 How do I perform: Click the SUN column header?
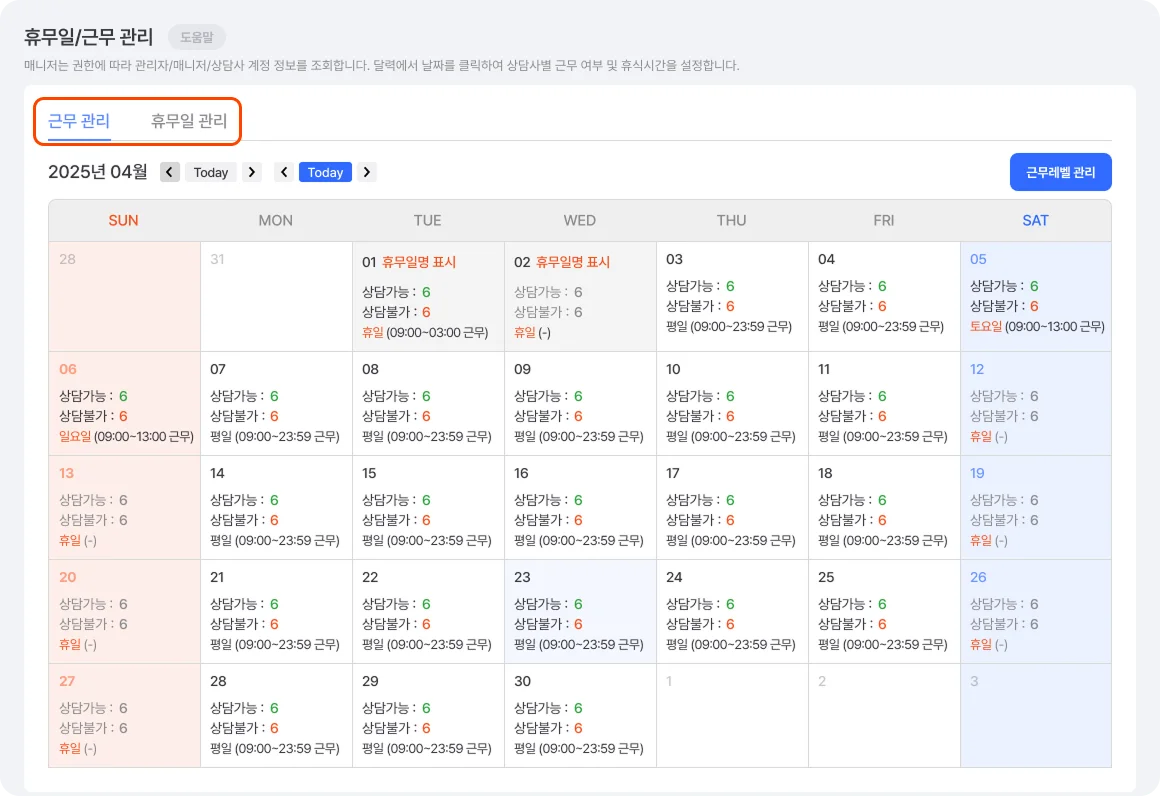123,220
